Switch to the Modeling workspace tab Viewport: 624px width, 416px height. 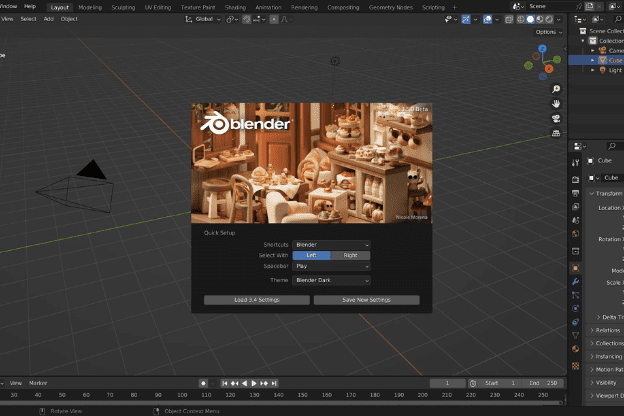(x=90, y=8)
